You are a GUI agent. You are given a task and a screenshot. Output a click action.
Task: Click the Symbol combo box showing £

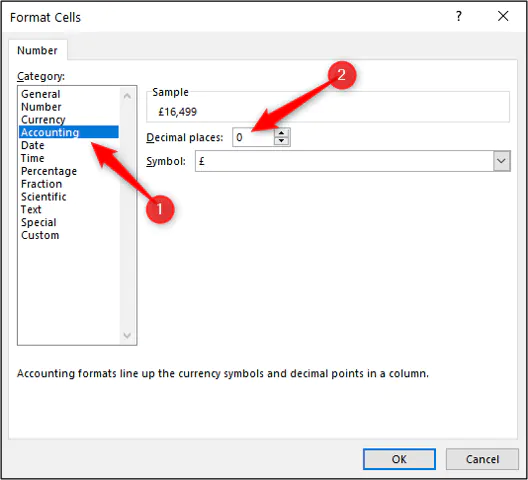pos(353,161)
